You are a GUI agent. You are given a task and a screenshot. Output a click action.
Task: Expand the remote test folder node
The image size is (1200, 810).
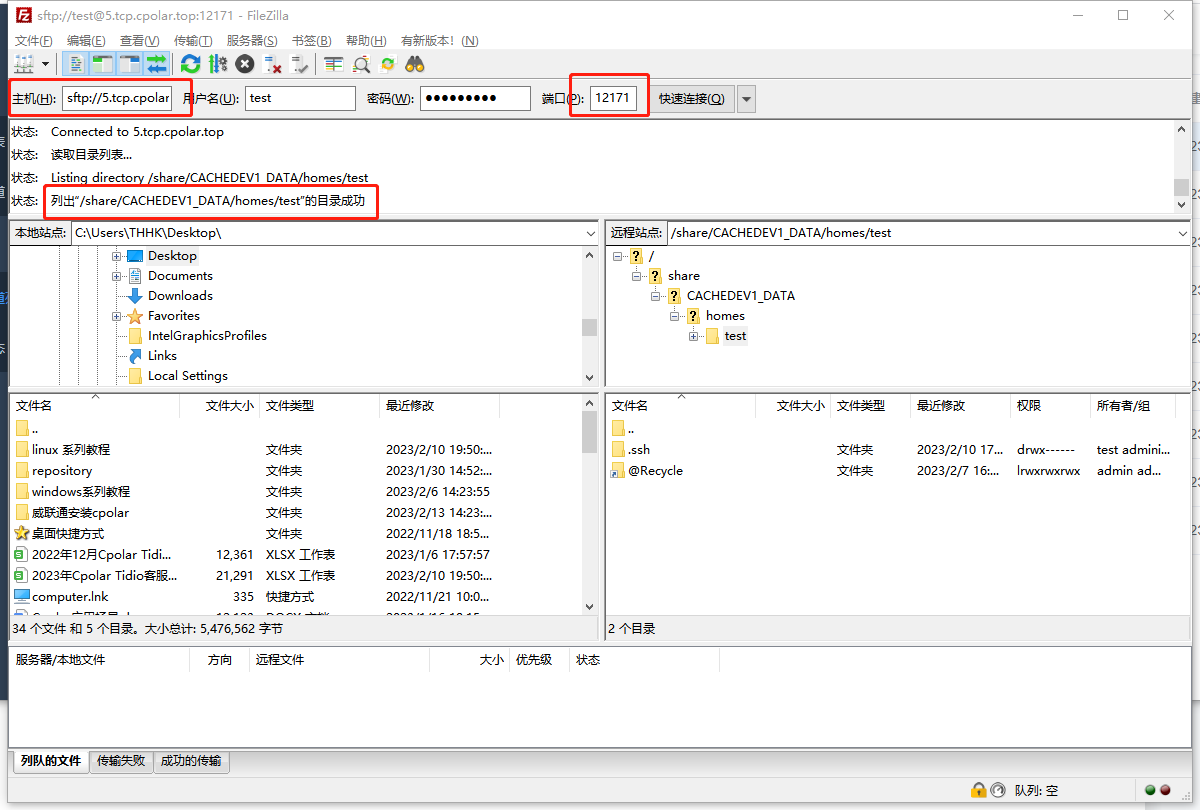[x=693, y=336]
